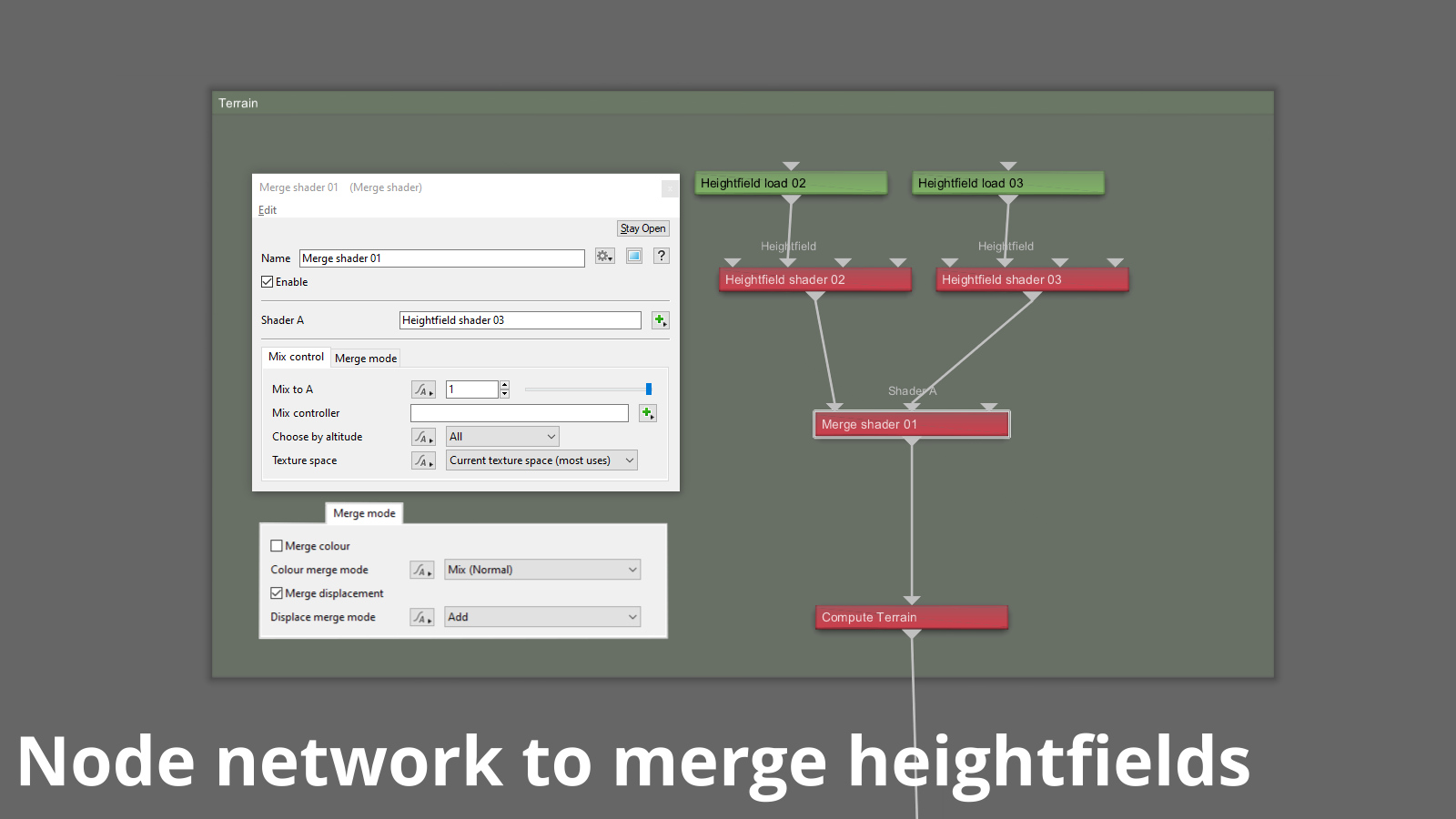Viewport: 1456px width, 819px height.
Task: Close the Merge shader 01 dialog
Action: click(x=670, y=188)
